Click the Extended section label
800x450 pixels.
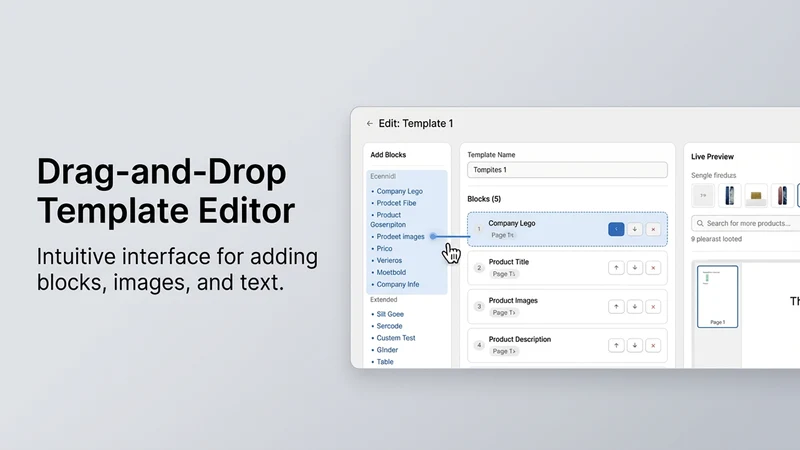coord(384,299)
